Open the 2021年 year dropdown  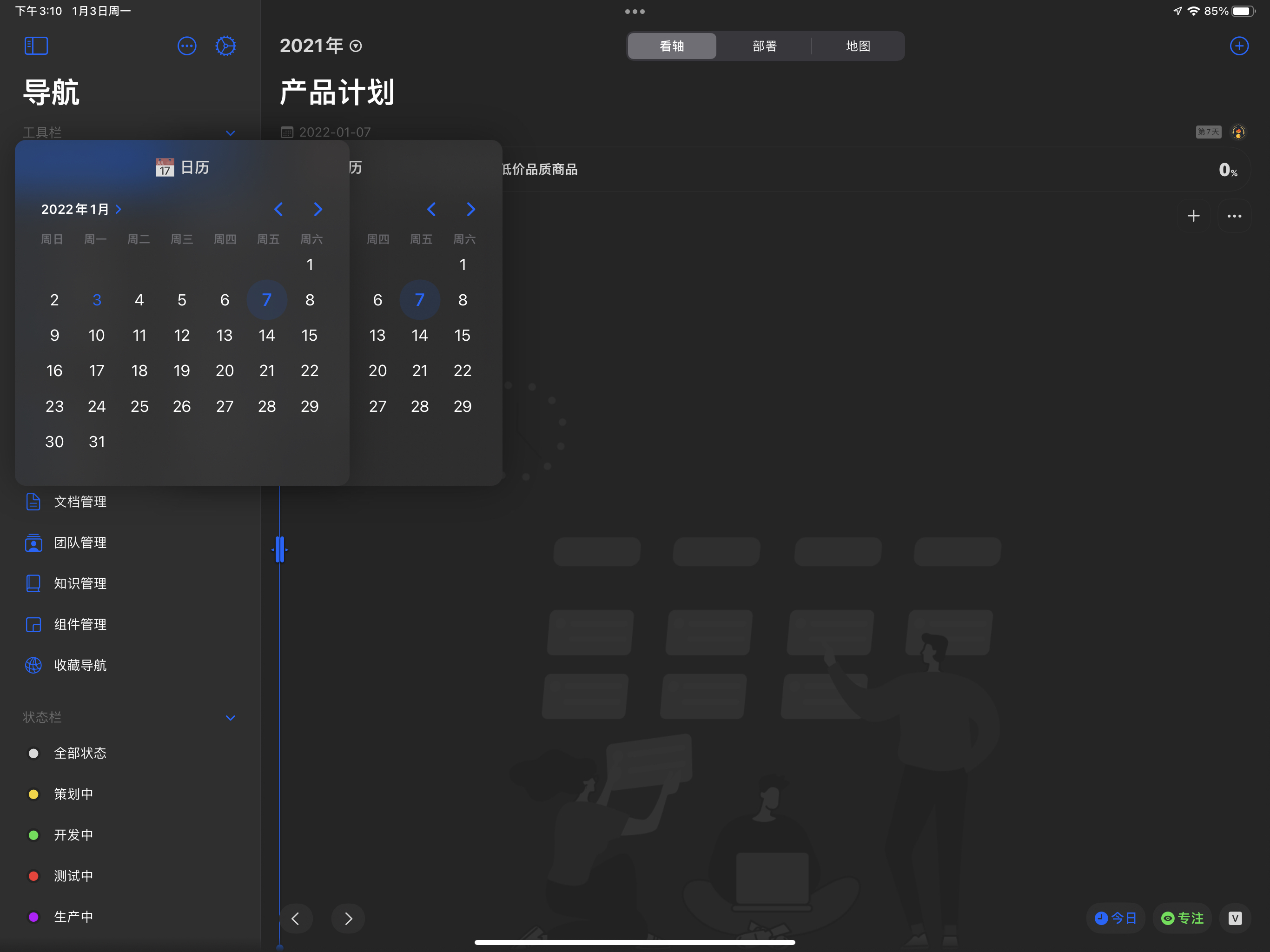point(320,46)
